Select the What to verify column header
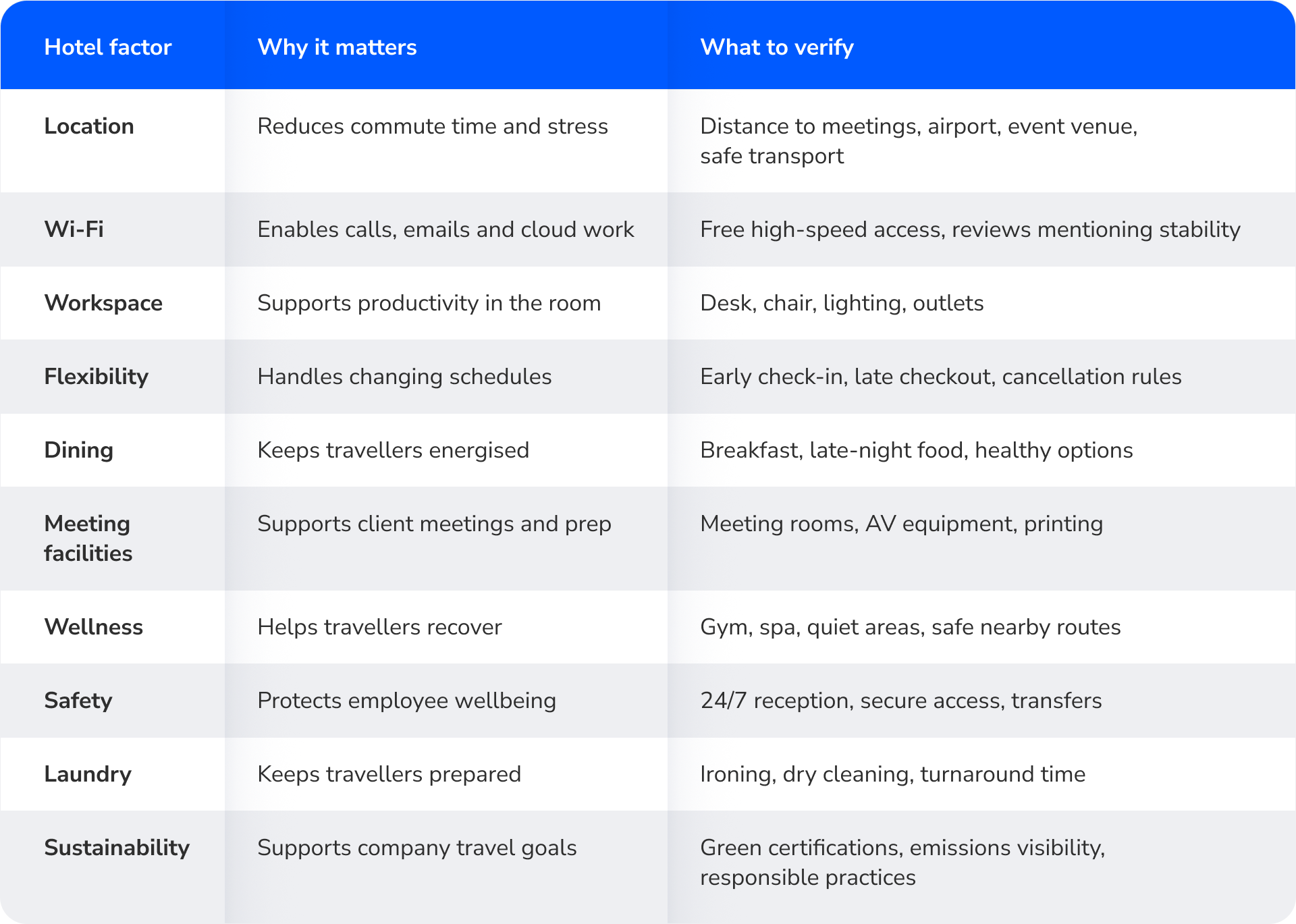1296x924 pixels. coord(777,47)
